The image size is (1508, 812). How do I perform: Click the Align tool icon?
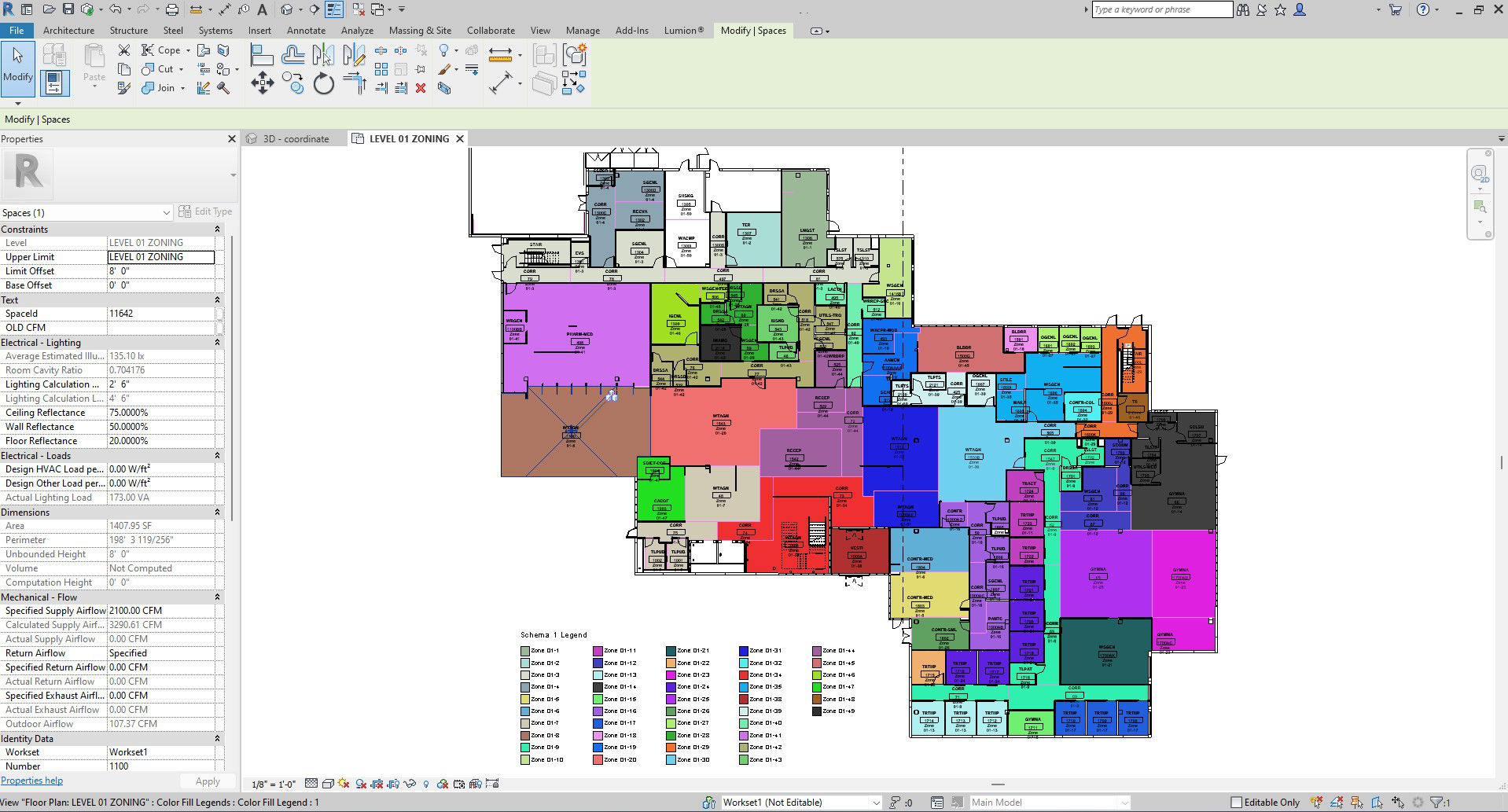coord(261,54)
